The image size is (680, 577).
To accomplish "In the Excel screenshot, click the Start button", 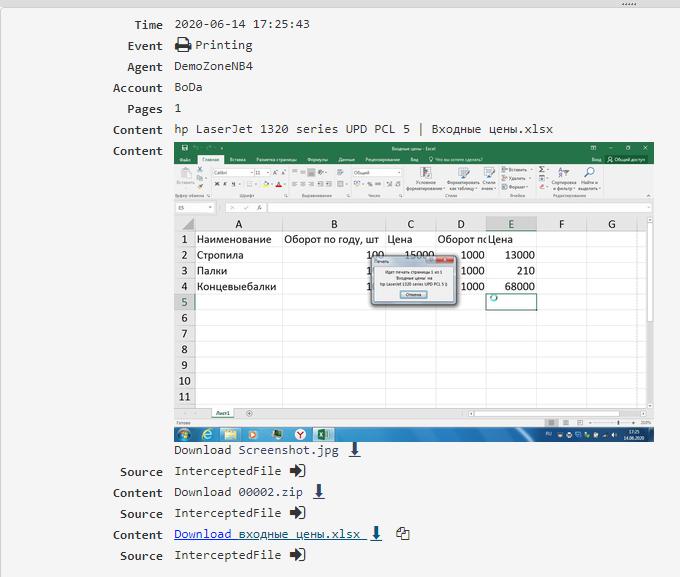I will [184, 434].
